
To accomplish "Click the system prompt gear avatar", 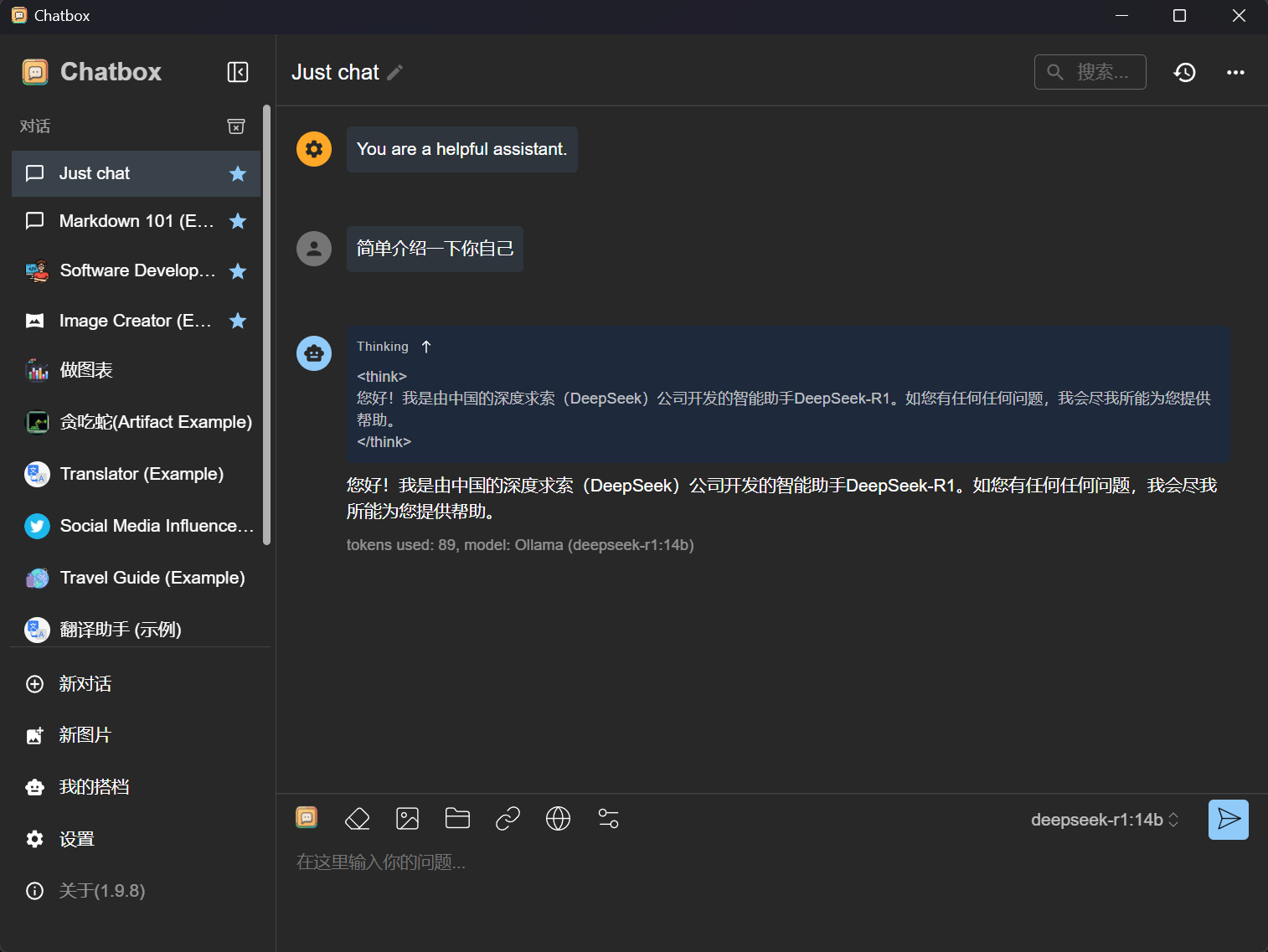I will [314, 149].
